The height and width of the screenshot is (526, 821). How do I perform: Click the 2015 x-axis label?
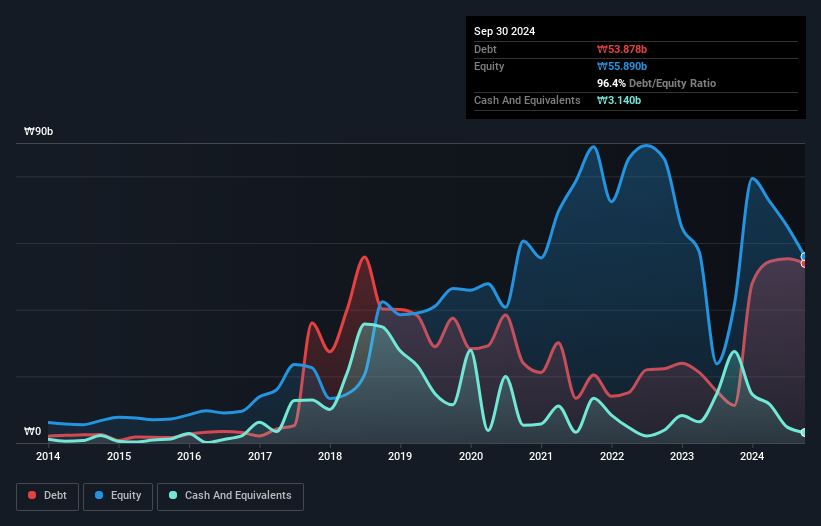(119, 456)
